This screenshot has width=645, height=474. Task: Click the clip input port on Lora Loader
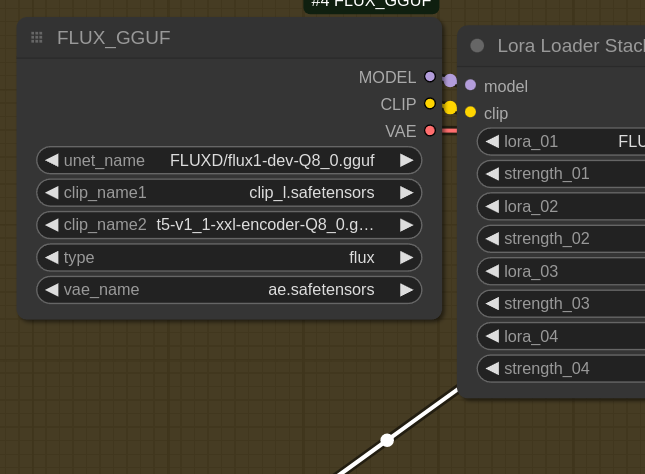(470, 112)
